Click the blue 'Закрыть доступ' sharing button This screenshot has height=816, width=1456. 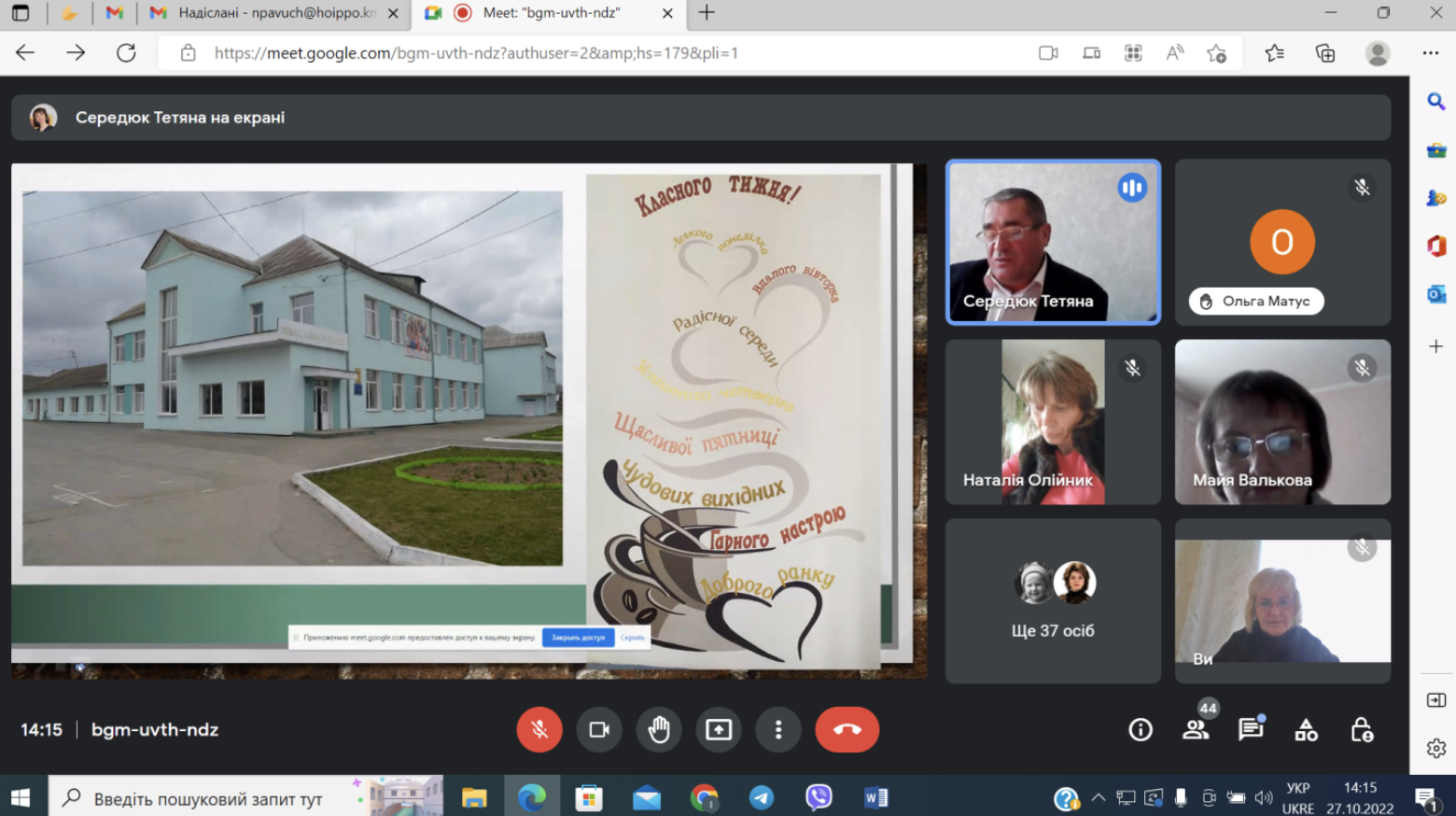578,638
